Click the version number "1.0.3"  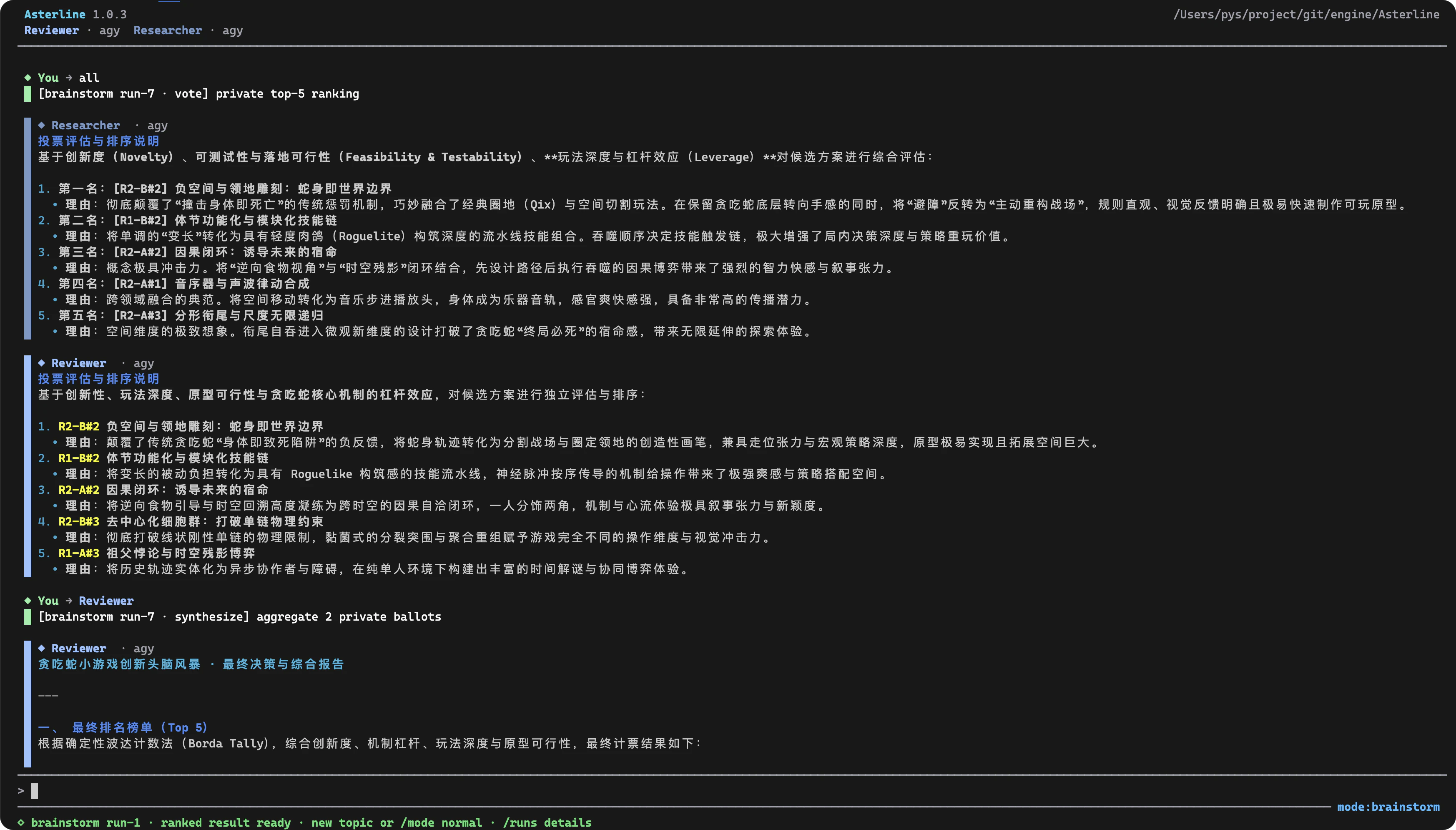click(x=110, y=14)
